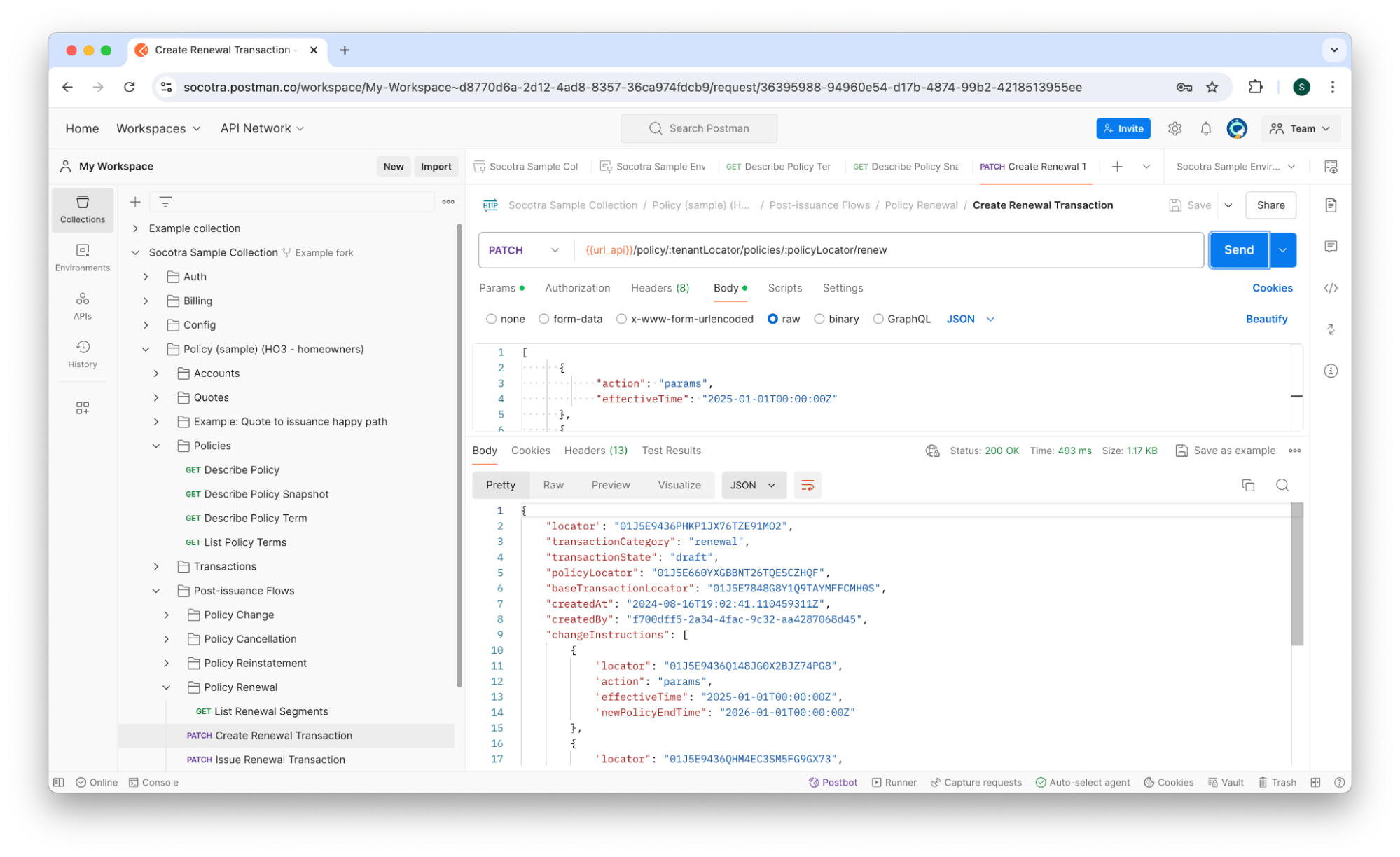This screenshot has width=1400, height=857.
Task: Copy the response body
Action: [x=1247, y=485]
